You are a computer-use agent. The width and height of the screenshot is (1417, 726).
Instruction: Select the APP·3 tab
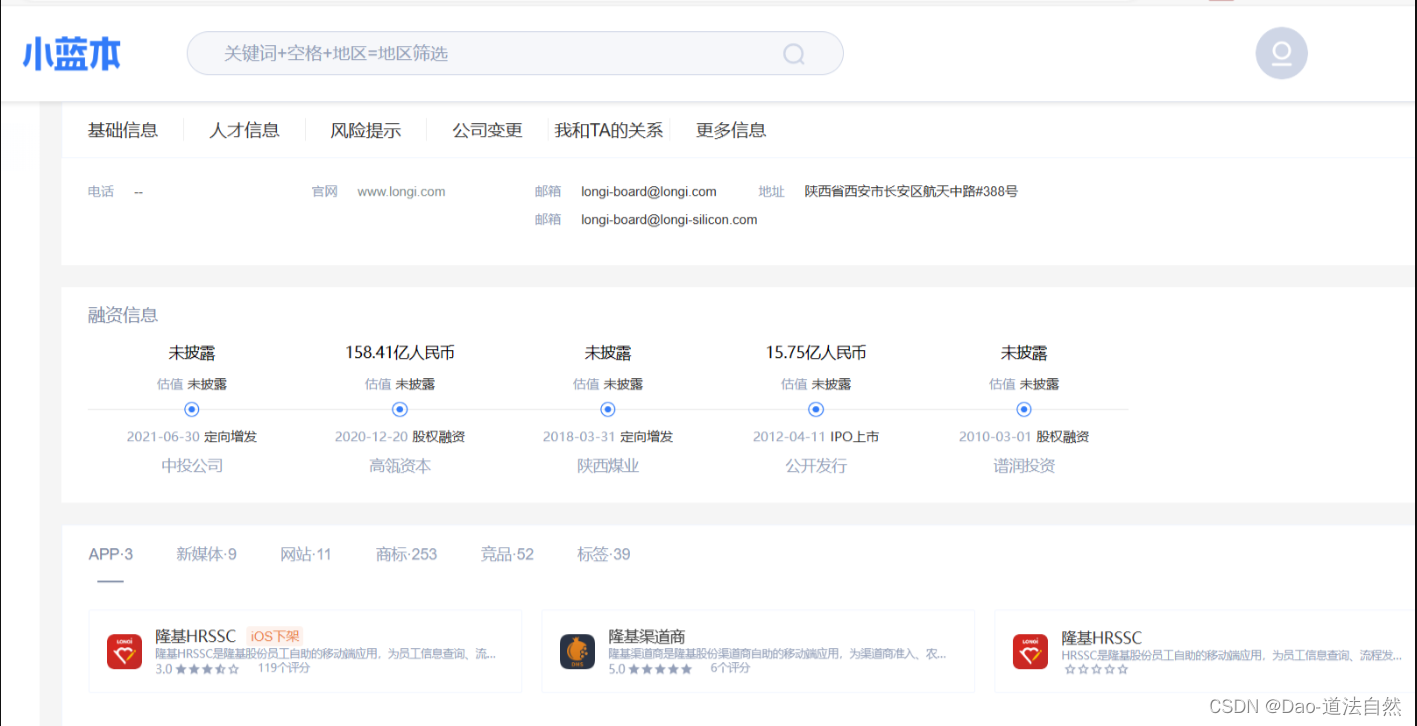[x=111, y=554]
